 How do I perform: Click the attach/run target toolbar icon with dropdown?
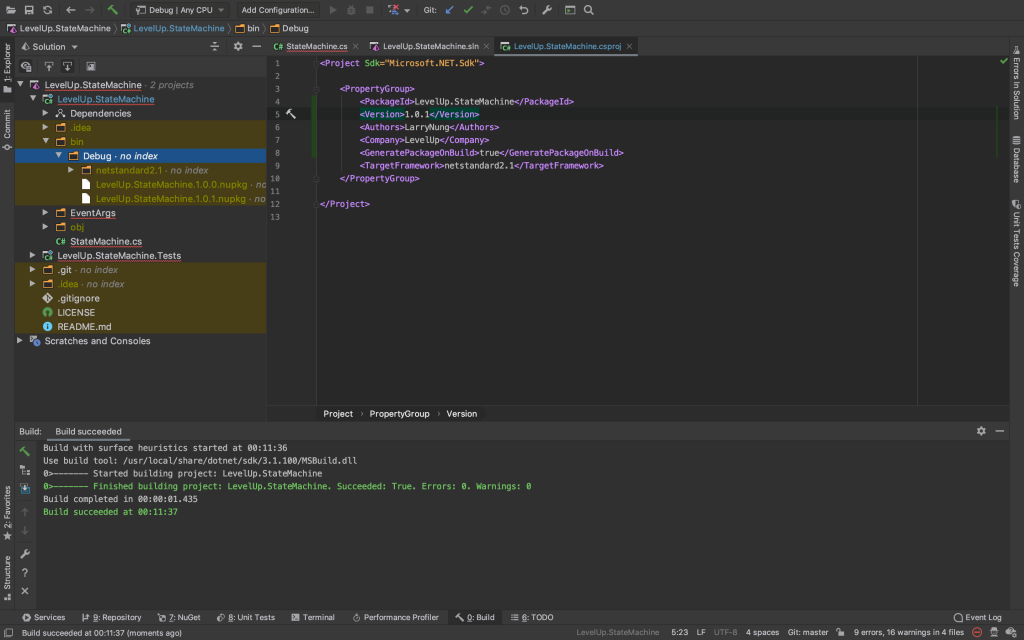pos(398,10)
